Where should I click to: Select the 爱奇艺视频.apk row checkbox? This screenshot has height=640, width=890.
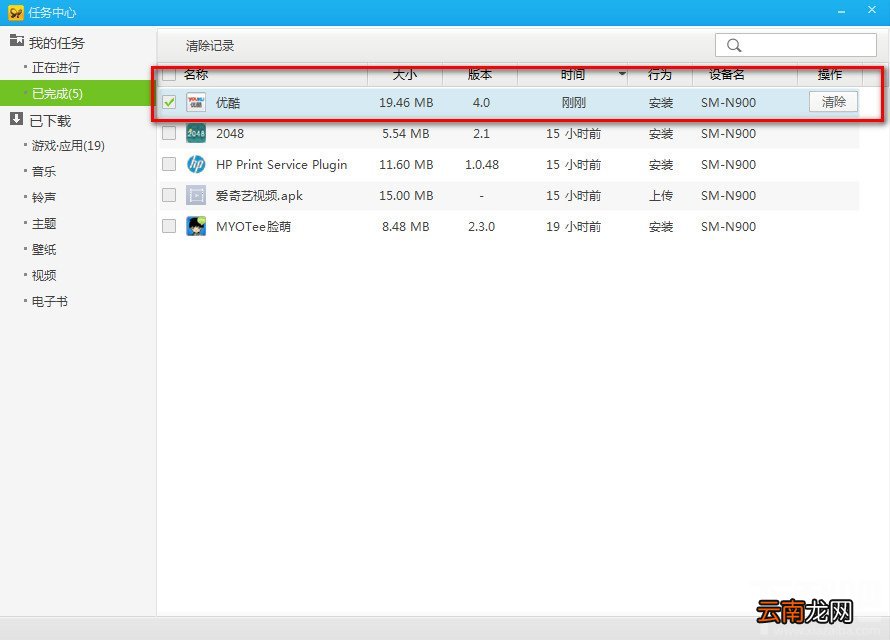tap(169, 195)
